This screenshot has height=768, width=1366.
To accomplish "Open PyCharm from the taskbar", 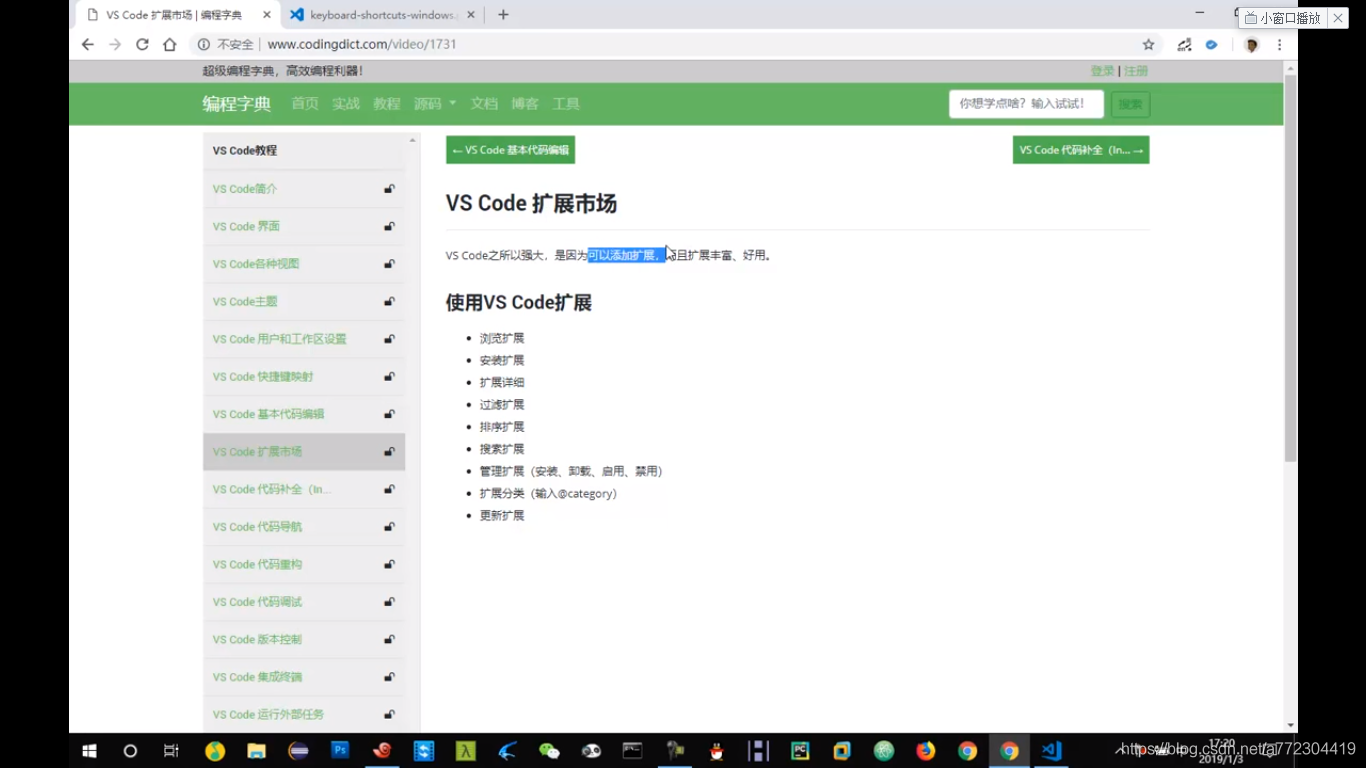I will click(800, 750).
